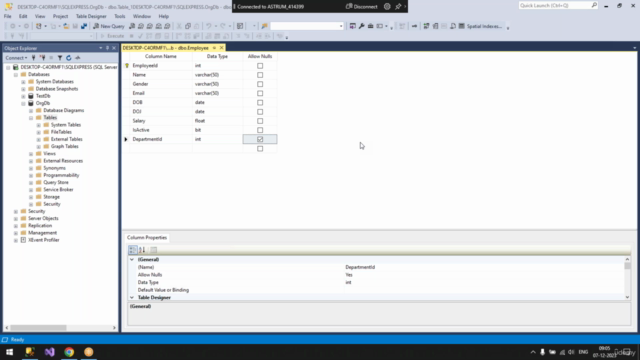This screenshot has height=360, width=640.
Task: Refresh the Object Explorer tree
Action: tap(69, 58)
